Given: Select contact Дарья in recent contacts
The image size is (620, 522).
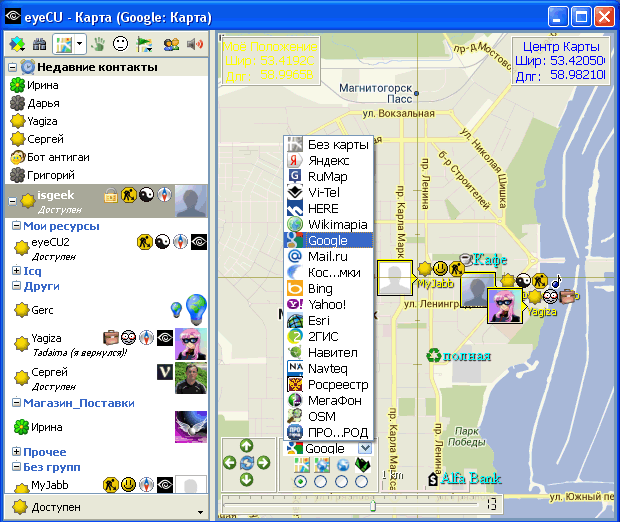Looking at the screenshot, I should point(44,103).
